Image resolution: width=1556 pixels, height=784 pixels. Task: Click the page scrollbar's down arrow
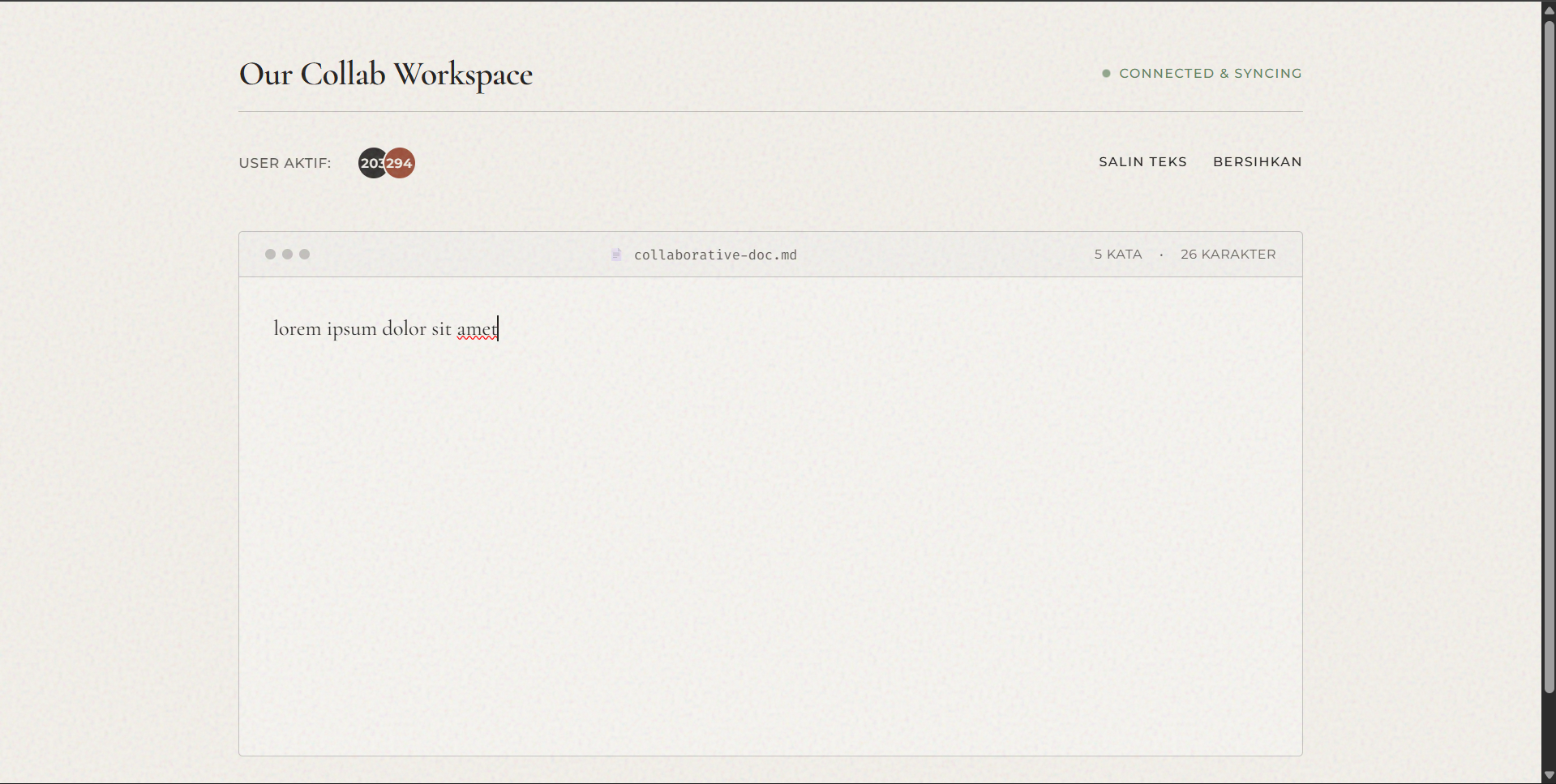click(1549, 776)
